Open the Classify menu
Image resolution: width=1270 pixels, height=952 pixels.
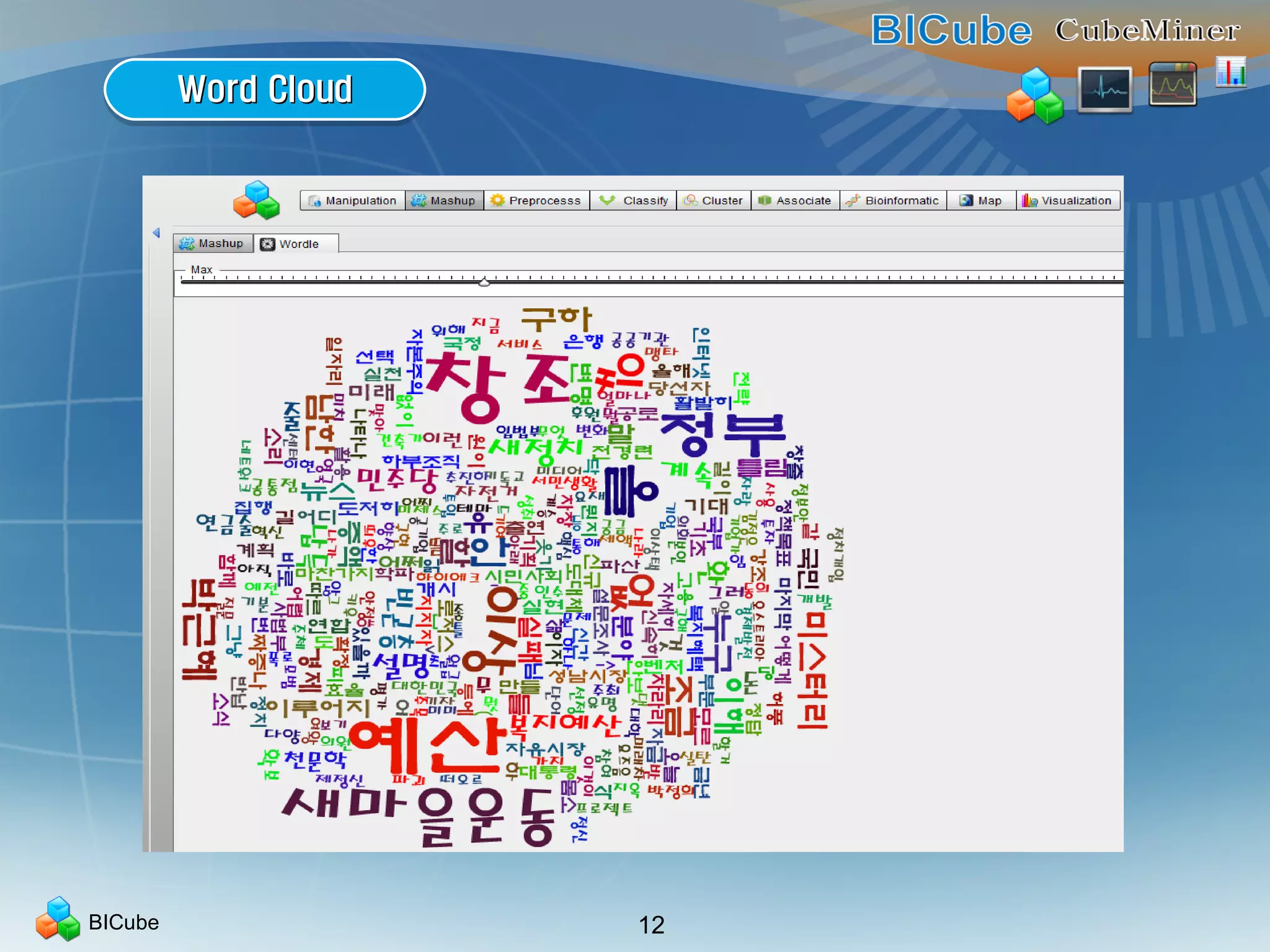633,200
